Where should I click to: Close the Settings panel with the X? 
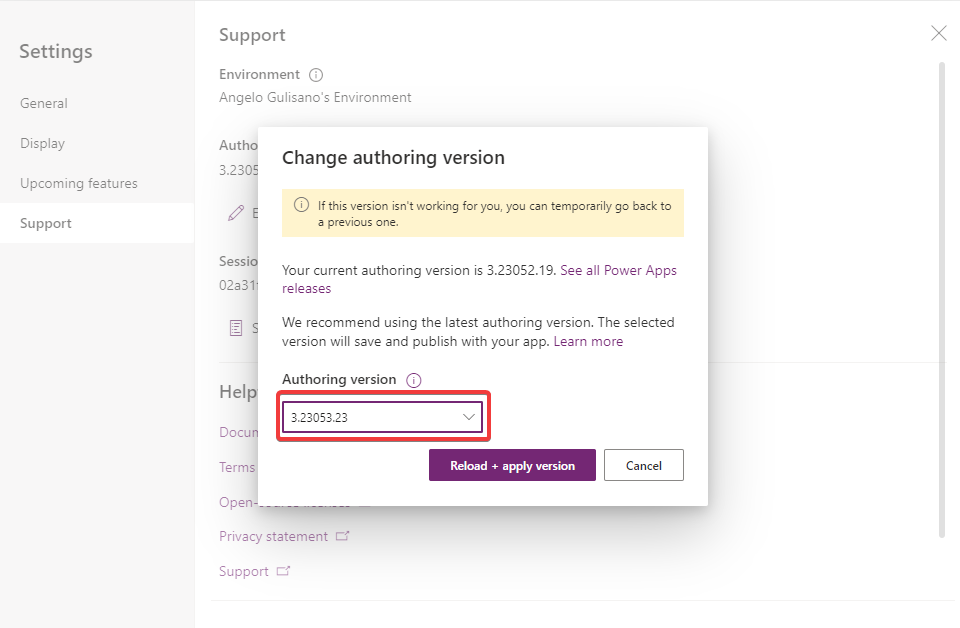click(x=939, y=33)
